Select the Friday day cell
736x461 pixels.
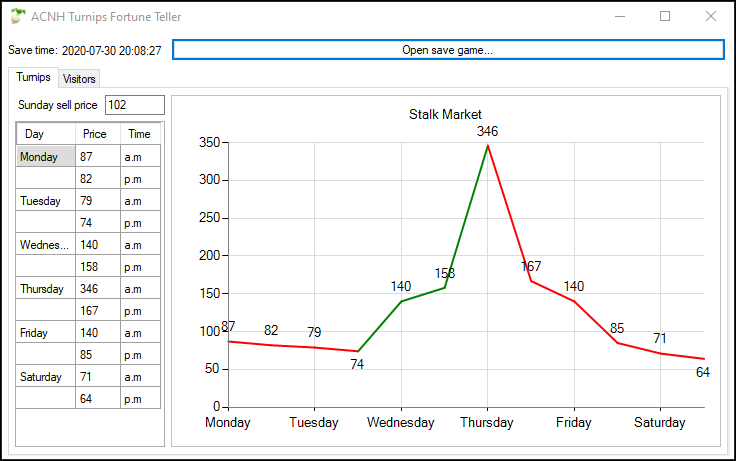coord(46,333)
